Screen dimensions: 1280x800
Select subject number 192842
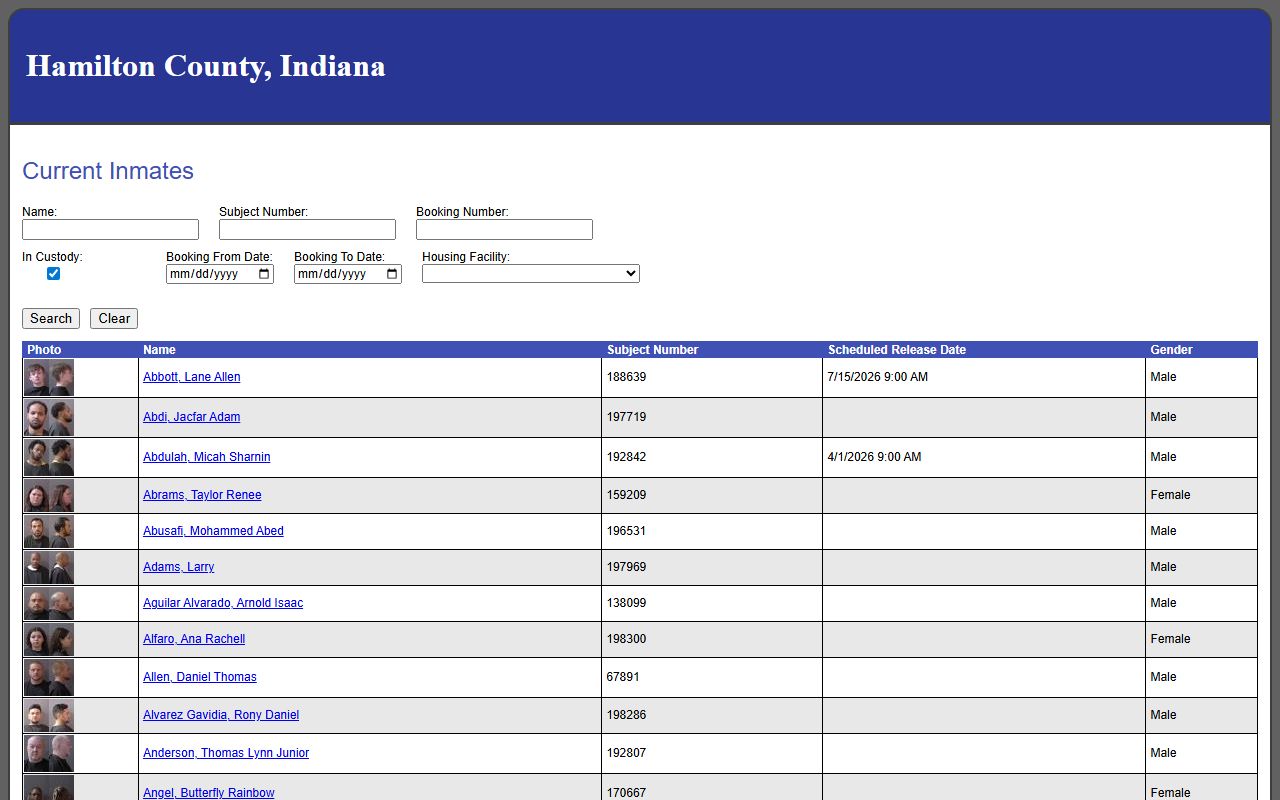click(626, 457)
